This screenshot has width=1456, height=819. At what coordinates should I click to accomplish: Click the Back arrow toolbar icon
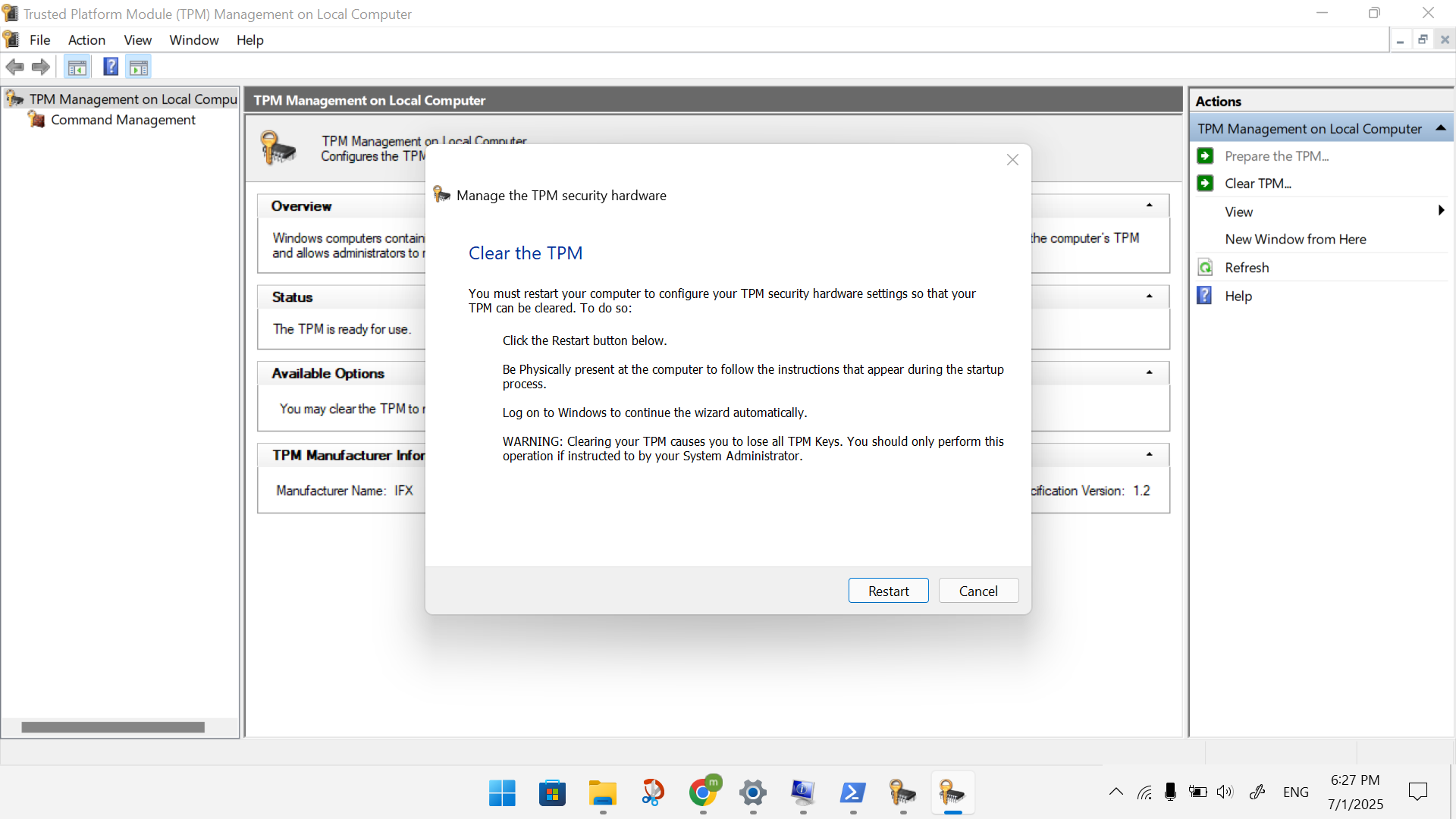[14, 67]
